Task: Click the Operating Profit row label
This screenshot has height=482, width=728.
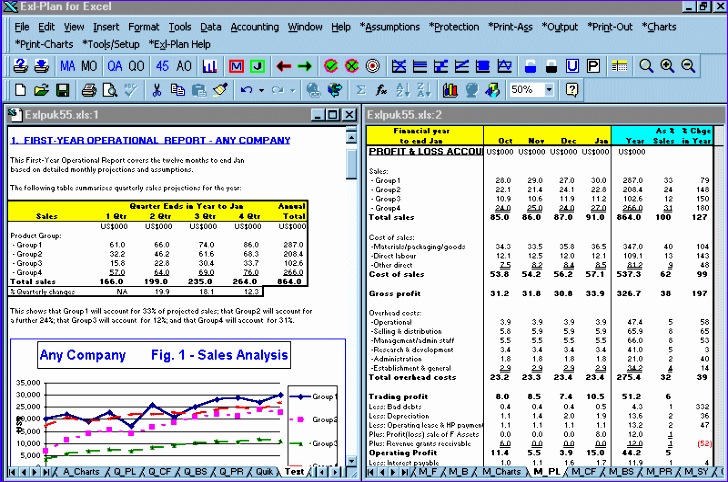Action: coord(403,453)
